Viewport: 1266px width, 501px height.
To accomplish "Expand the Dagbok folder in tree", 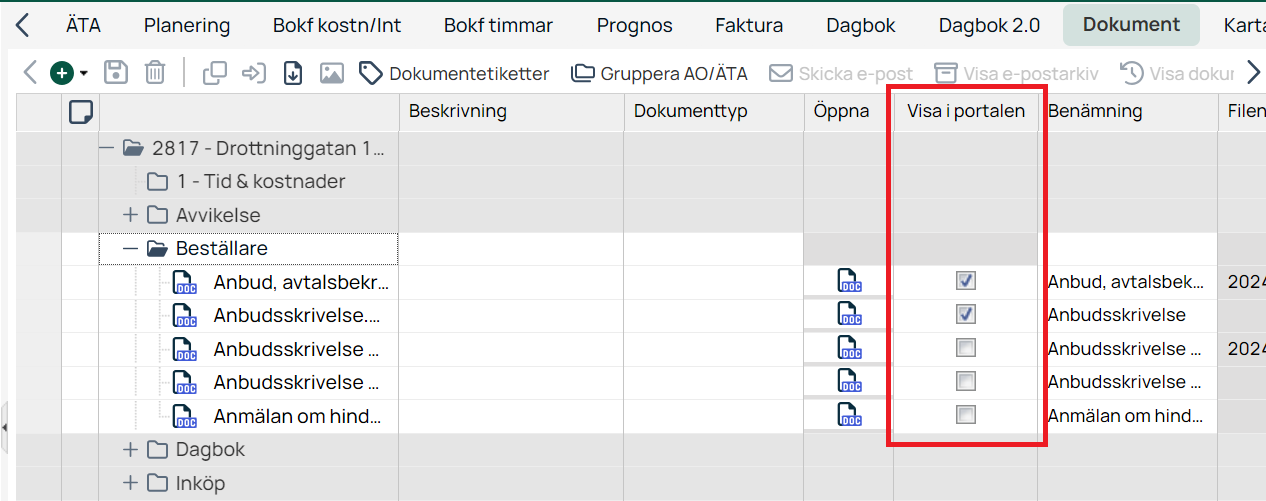I will pos(130,450).
